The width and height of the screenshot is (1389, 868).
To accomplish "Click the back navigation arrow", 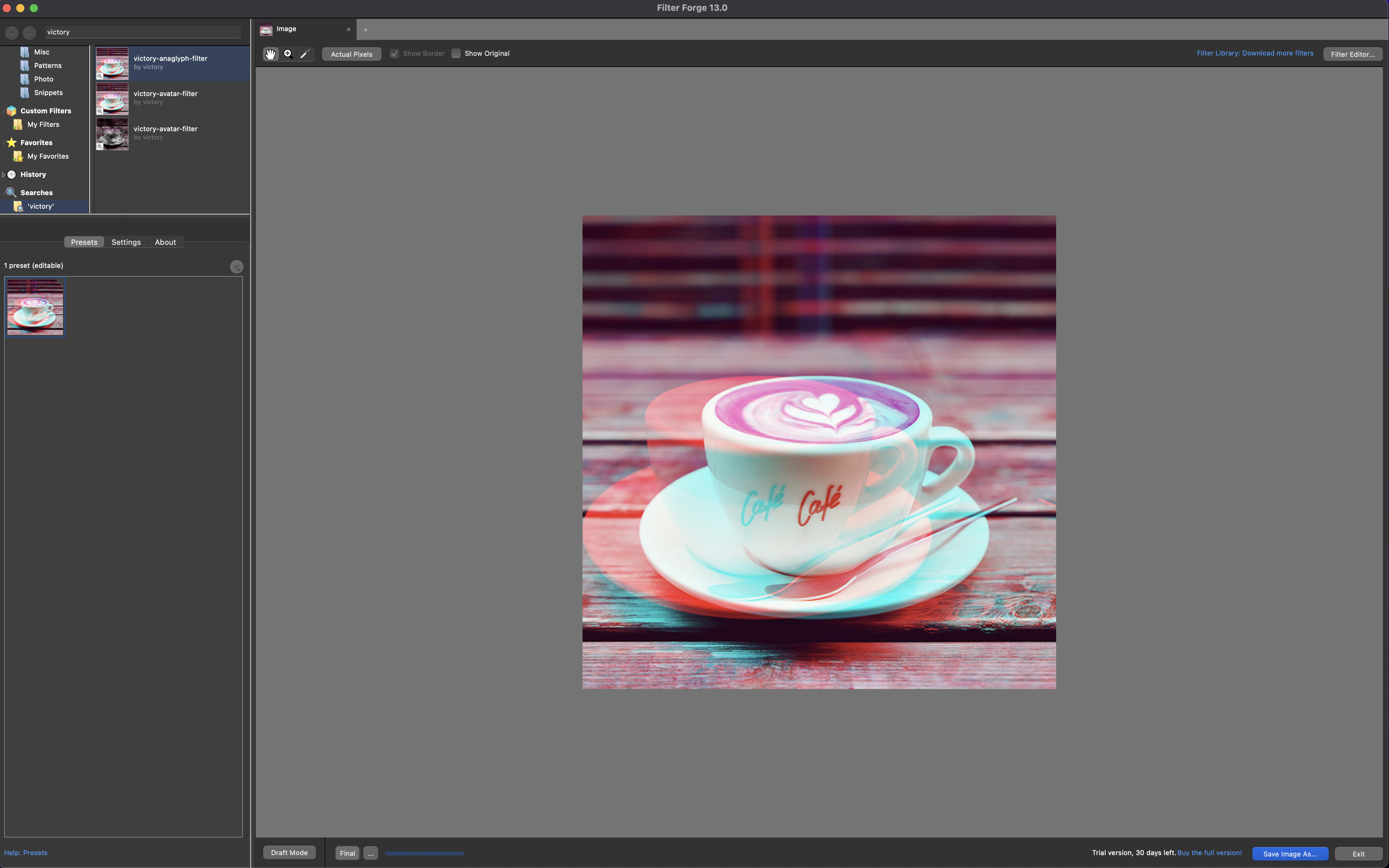I will (x=12, y=33).
